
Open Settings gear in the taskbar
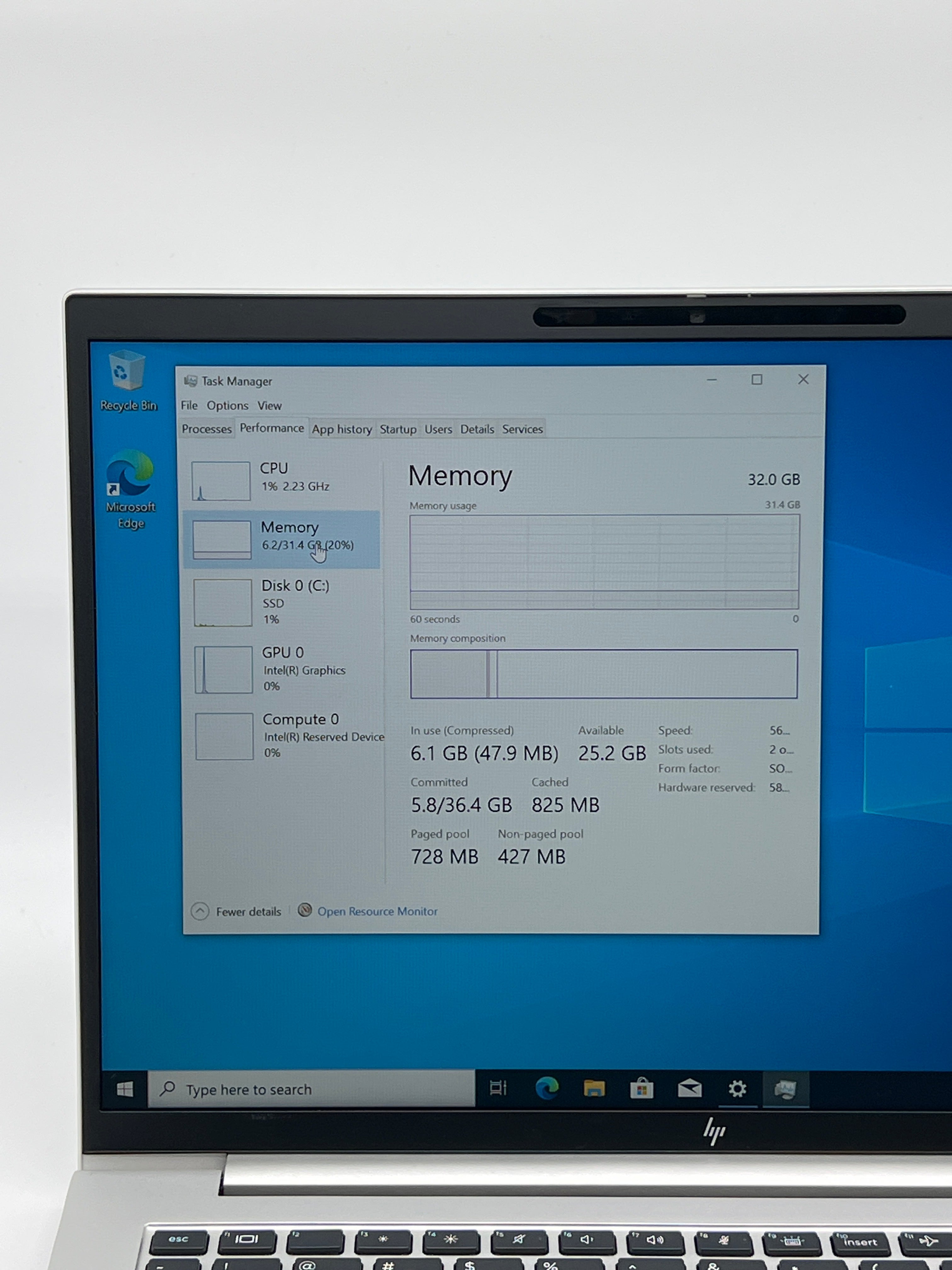click(737, 1089)
